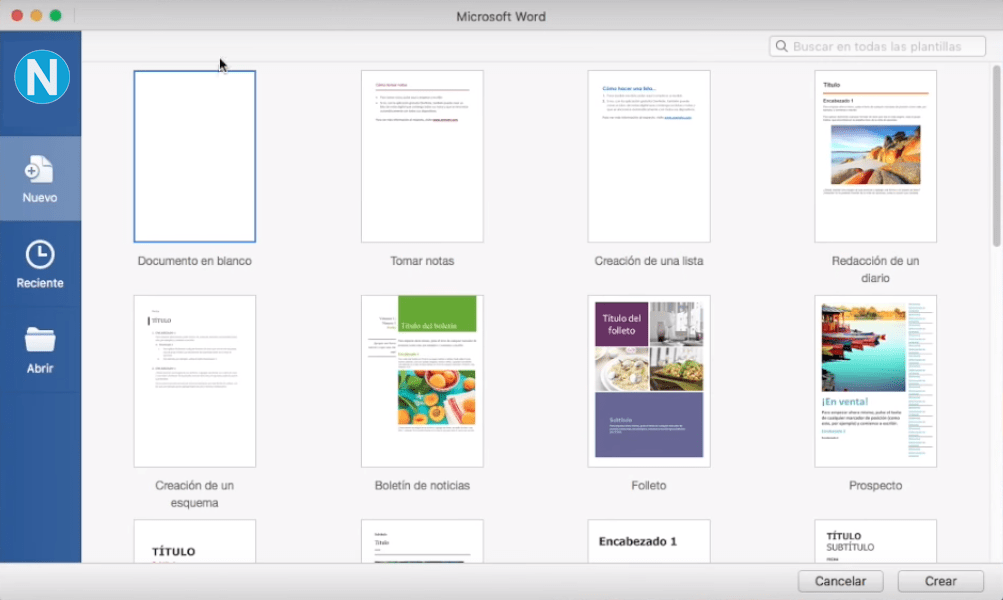Open the Boletín de noticias template
Viewport: 1003px width, 600px height.
click(x=421, y=380)
